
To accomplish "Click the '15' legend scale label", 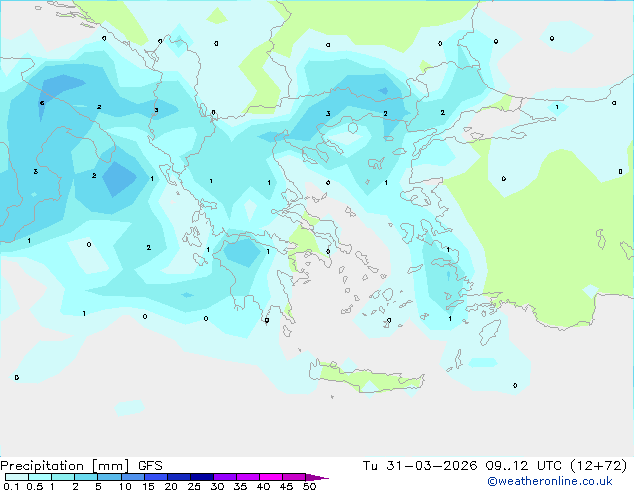I will click(x=148, y=486).
